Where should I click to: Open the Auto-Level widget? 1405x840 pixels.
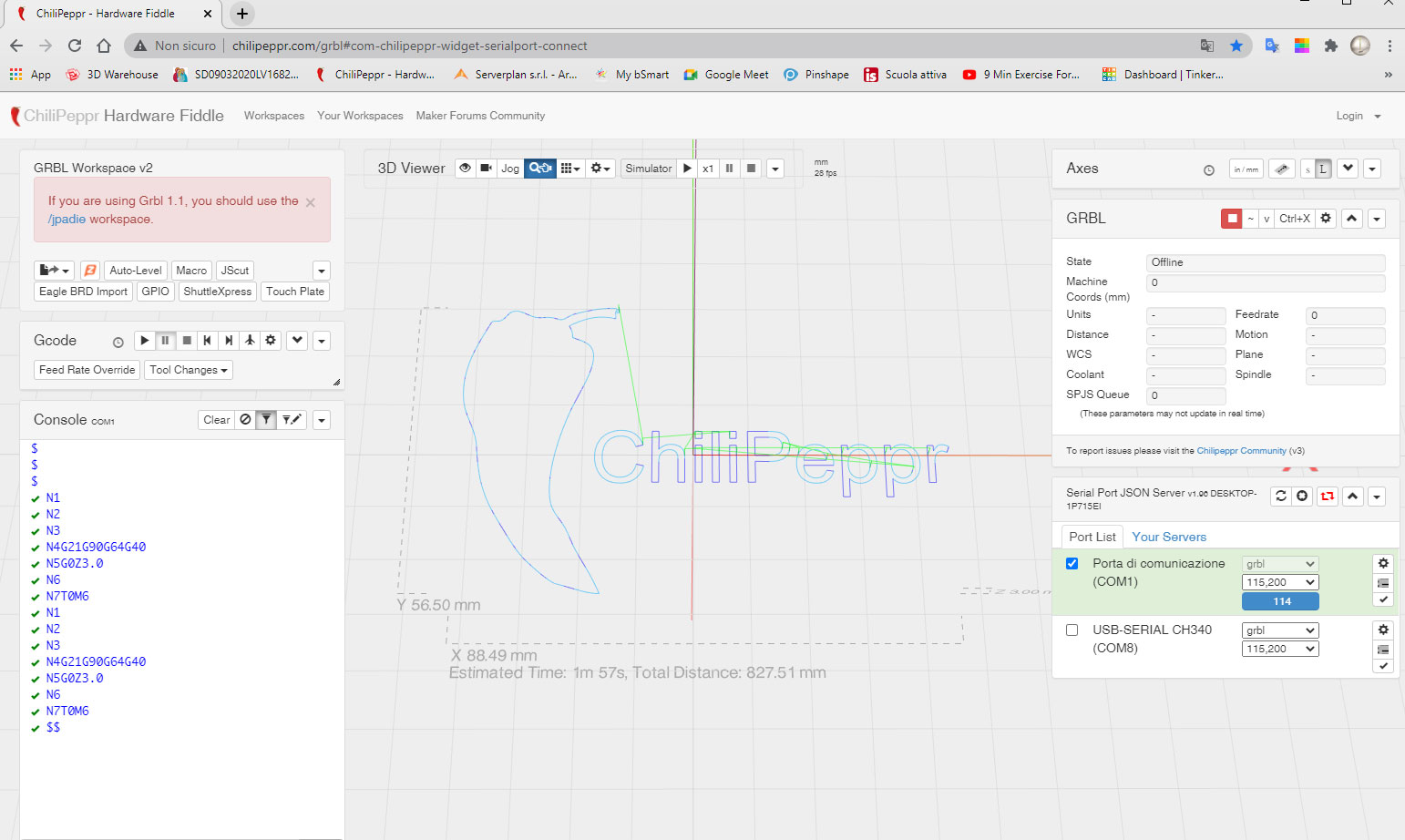[136, 271]
